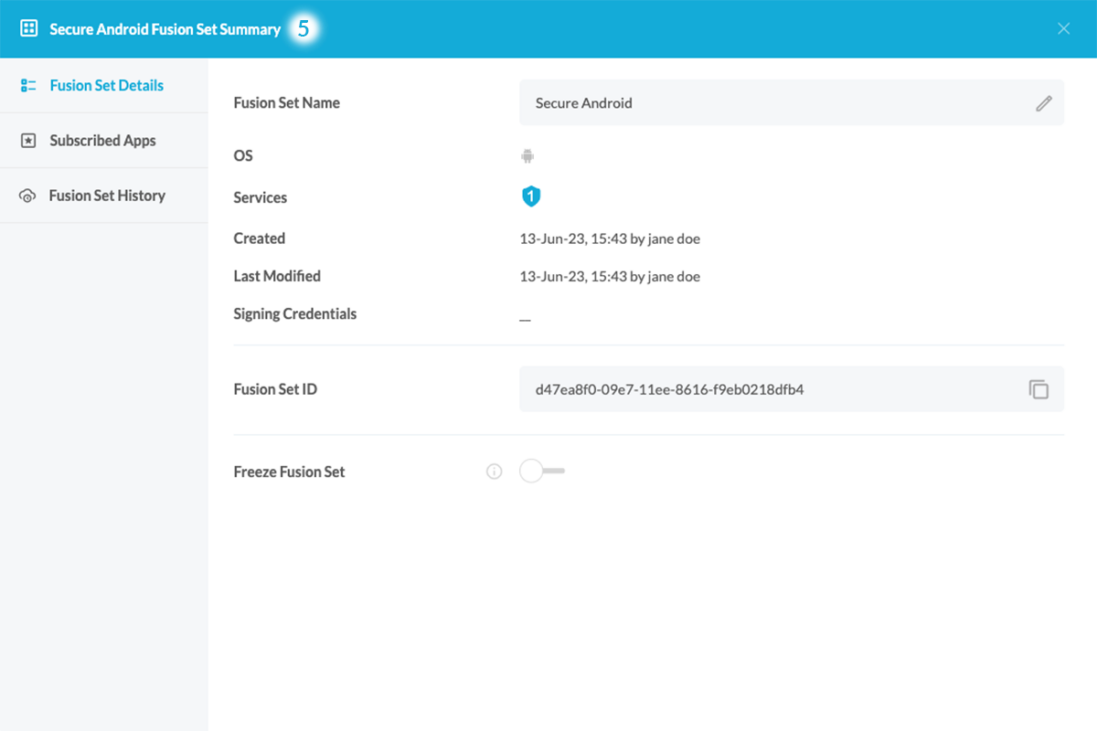Click the Created timestamp text
Image resolution: width=1097 pixels, height=731 pixels.
point(609,239)
